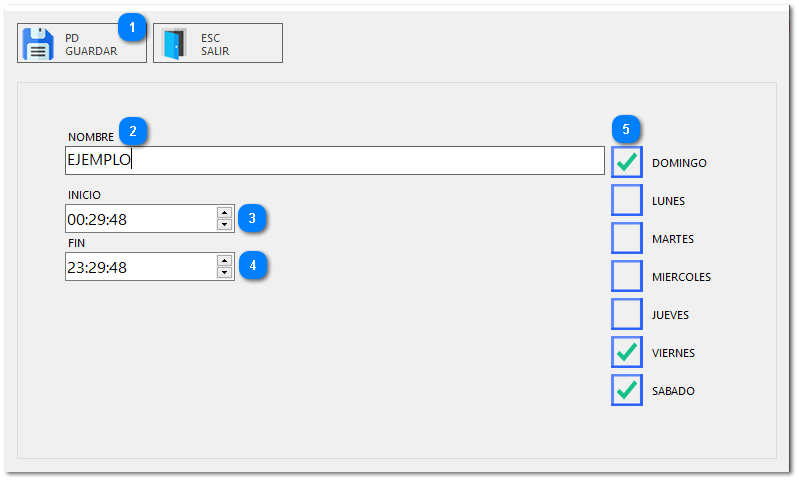Uncheck the VIERNES checkbox
The width and height of the screenshot is (799, 481).
(627, 352)
